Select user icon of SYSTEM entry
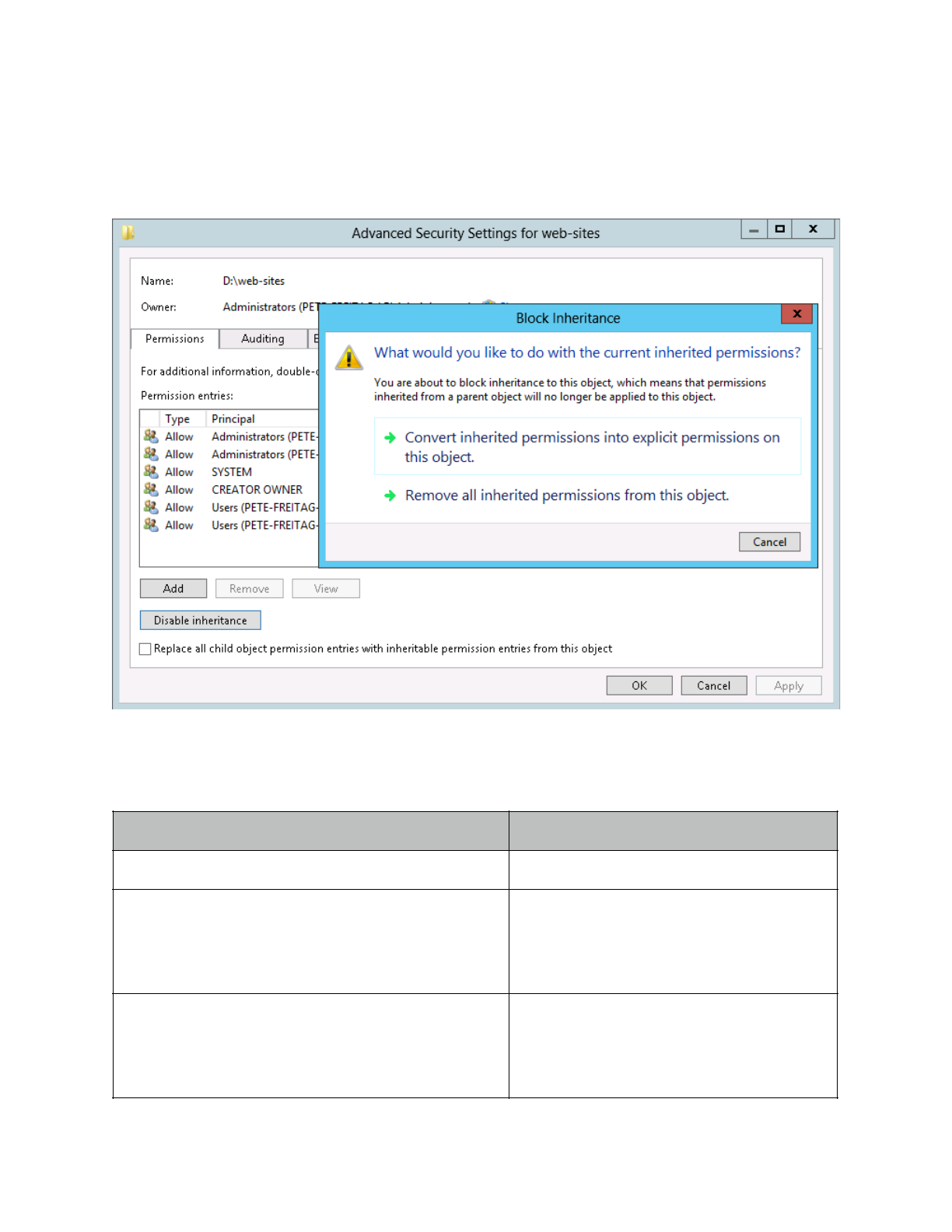The width and height of the screenshot is (952, 1232). coord(151,472)
